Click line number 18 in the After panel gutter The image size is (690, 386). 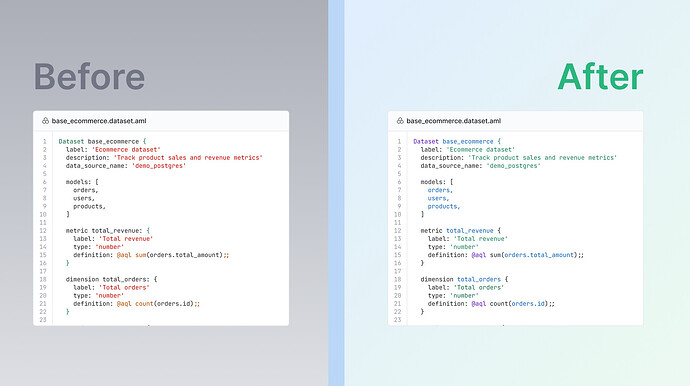[397, 279]
